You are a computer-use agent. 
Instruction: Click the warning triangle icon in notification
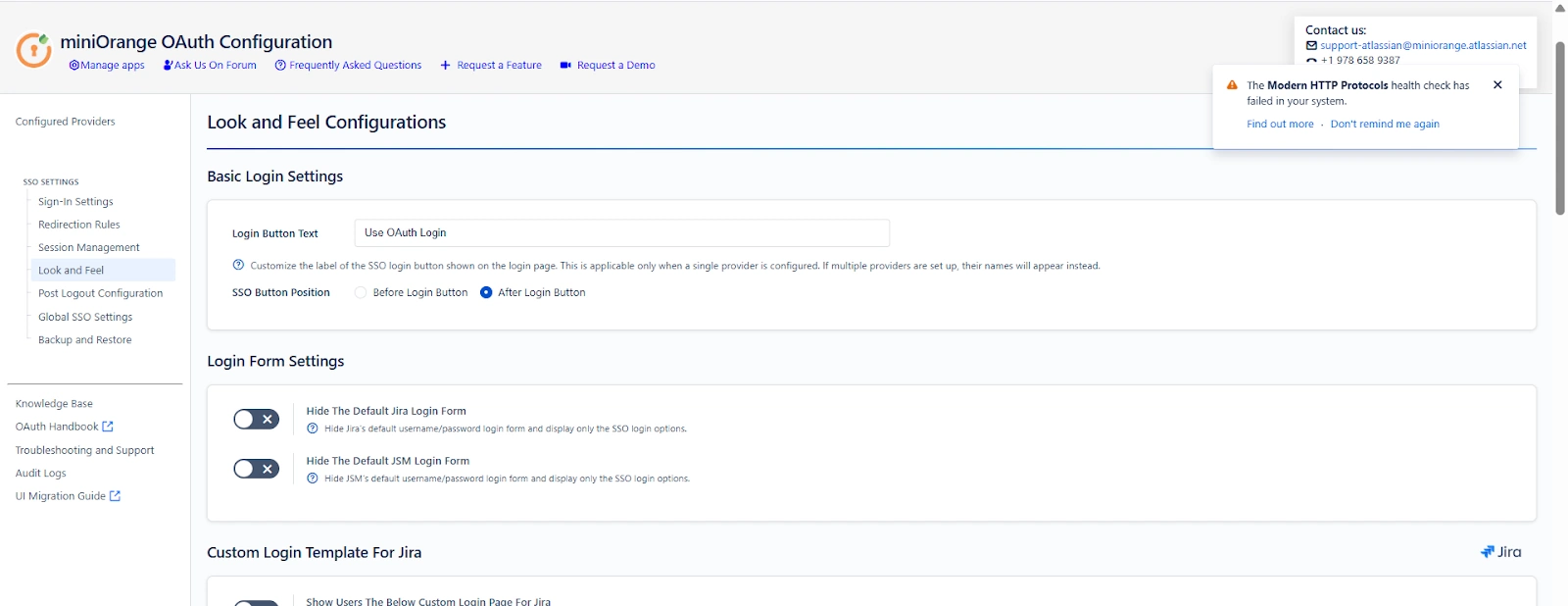[1232, 85]
